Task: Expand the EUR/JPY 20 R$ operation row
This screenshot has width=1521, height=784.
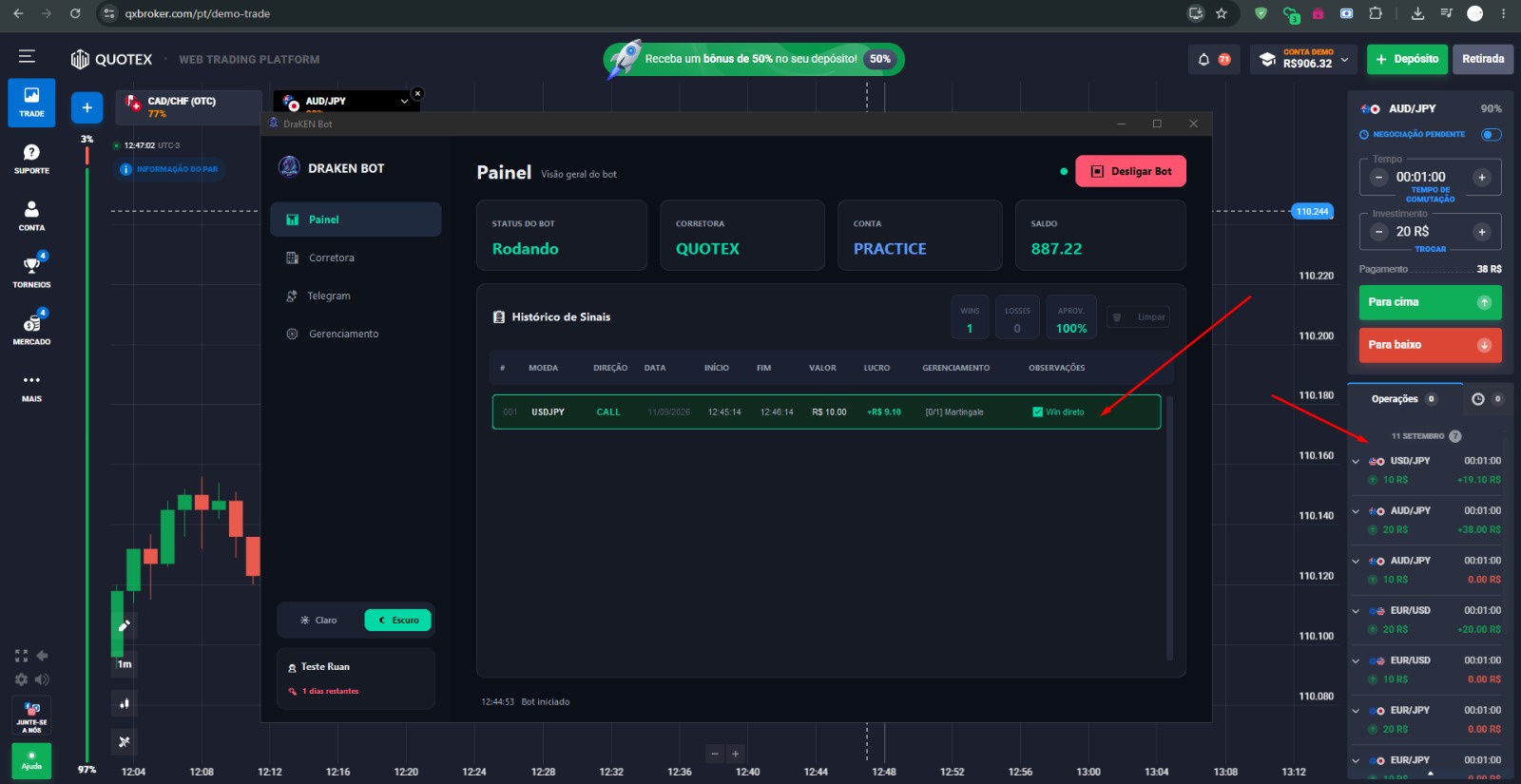Action: coord(1356,711)
